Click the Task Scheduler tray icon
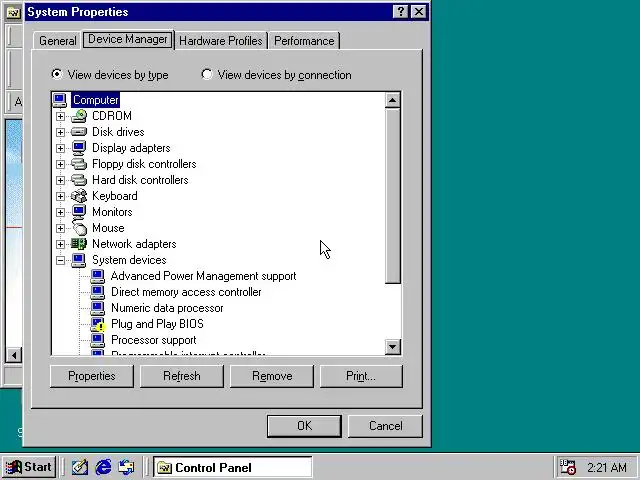Screen dimensions: 640x480 pos(567,467)
